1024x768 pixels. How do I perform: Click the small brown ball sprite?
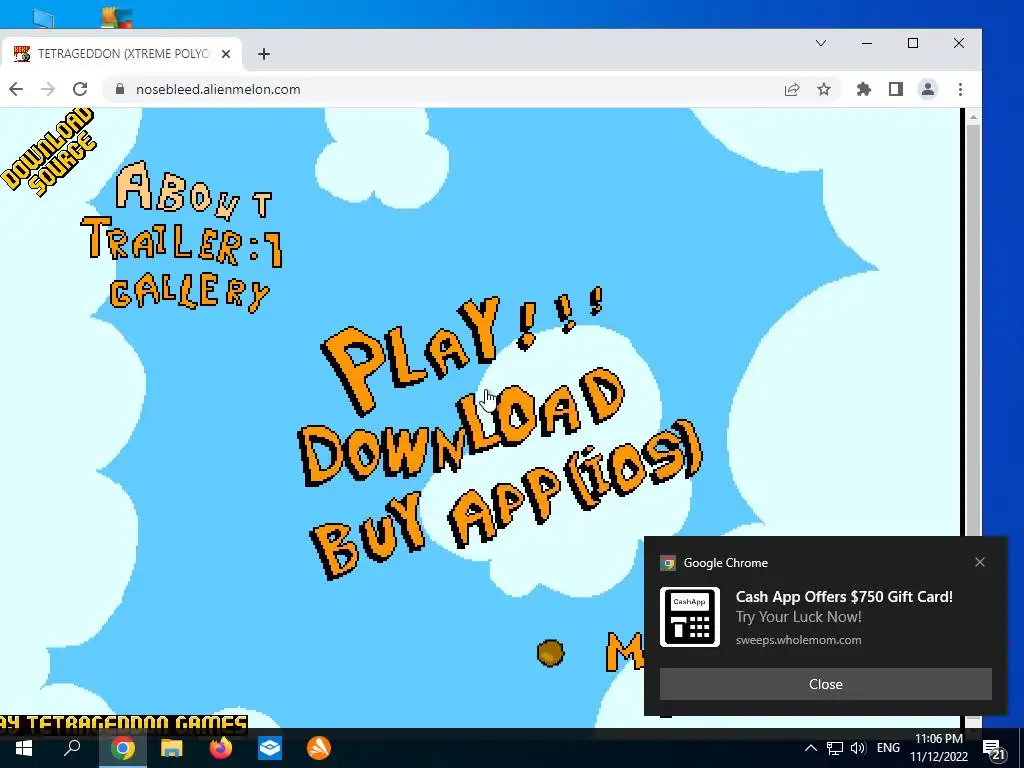551,652
